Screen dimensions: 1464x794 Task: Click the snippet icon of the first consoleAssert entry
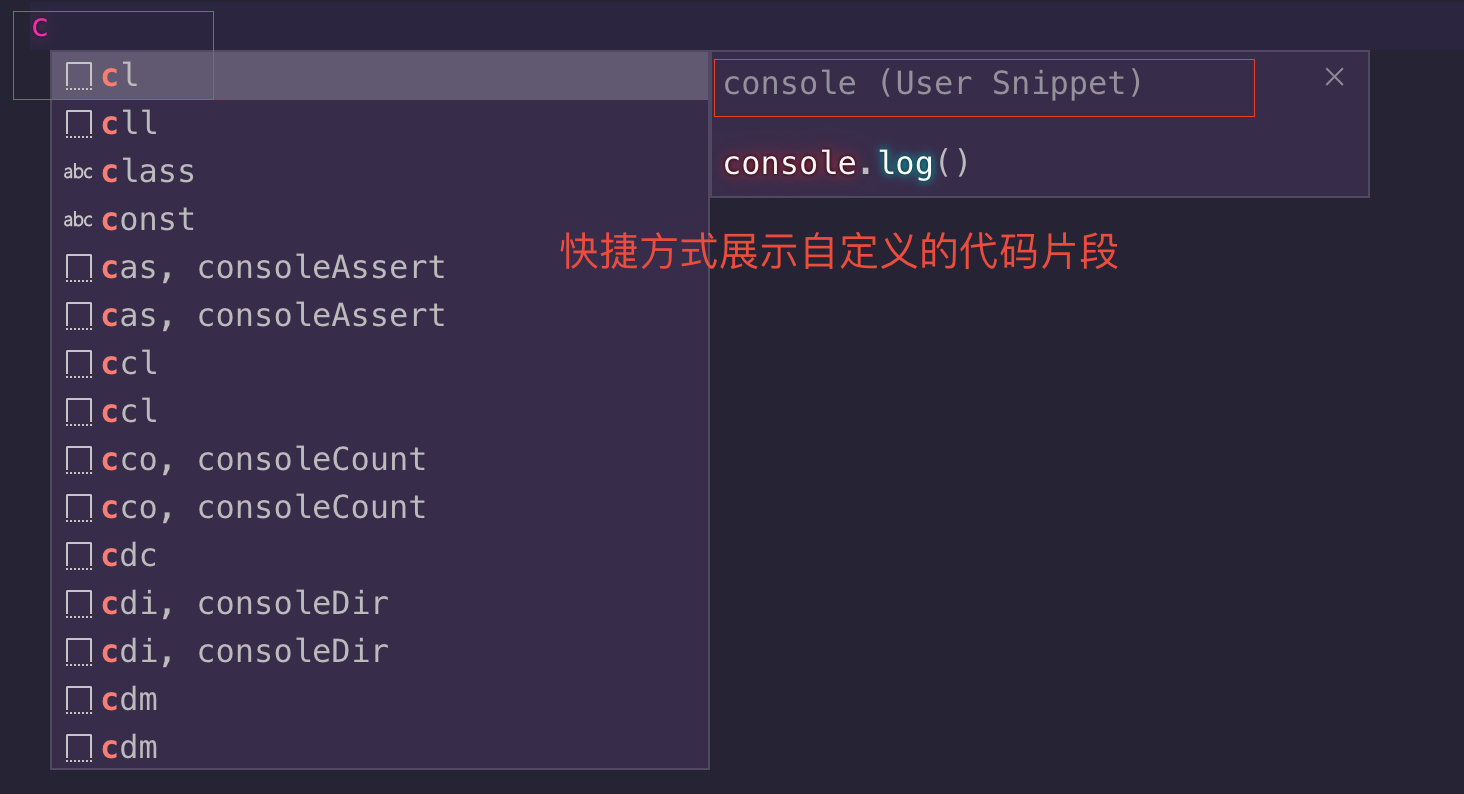tap(78, 268)
